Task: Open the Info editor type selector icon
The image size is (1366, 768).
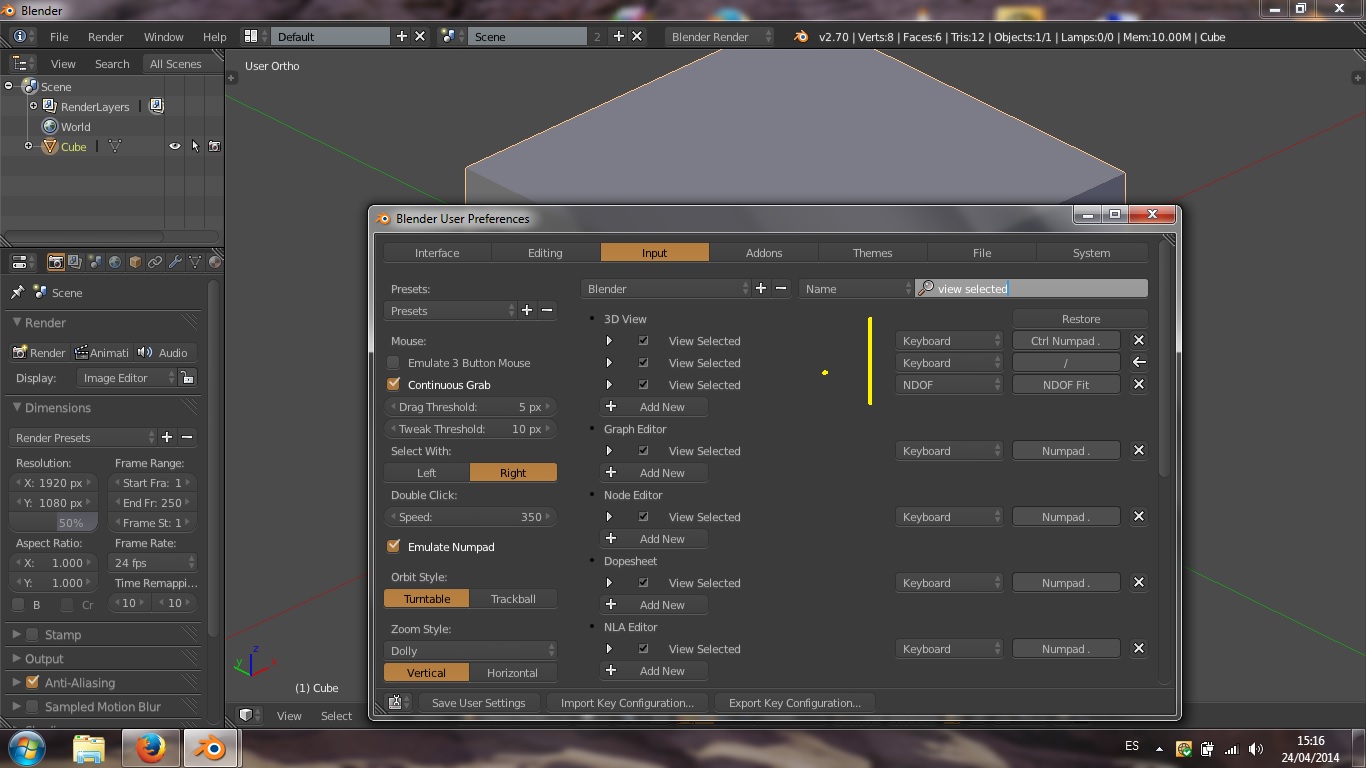Action: click(x=24, y=36)
